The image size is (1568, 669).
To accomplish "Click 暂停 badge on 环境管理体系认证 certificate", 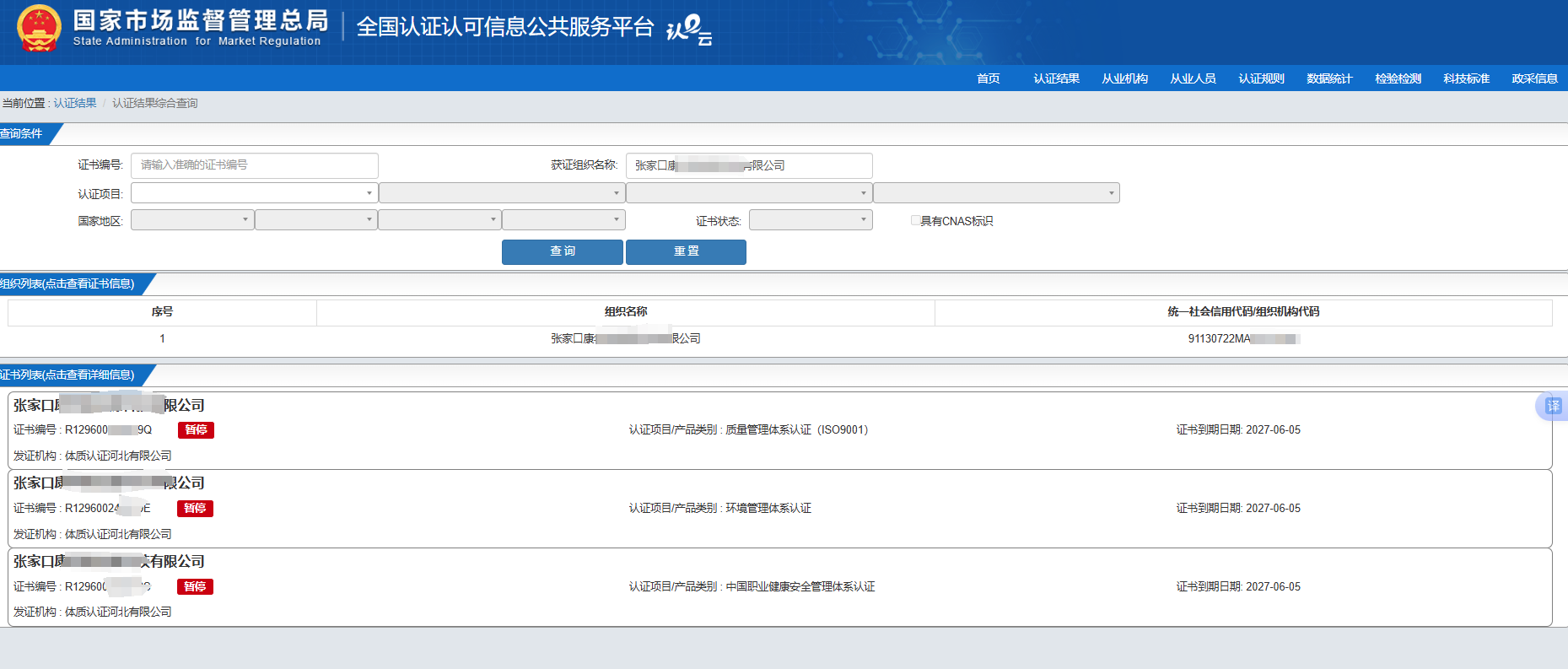I will coord(195,509).
